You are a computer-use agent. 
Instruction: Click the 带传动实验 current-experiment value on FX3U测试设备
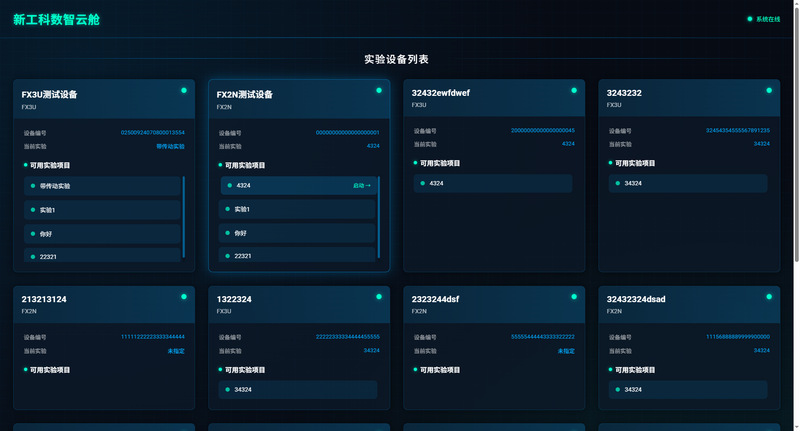click(170, 146)
